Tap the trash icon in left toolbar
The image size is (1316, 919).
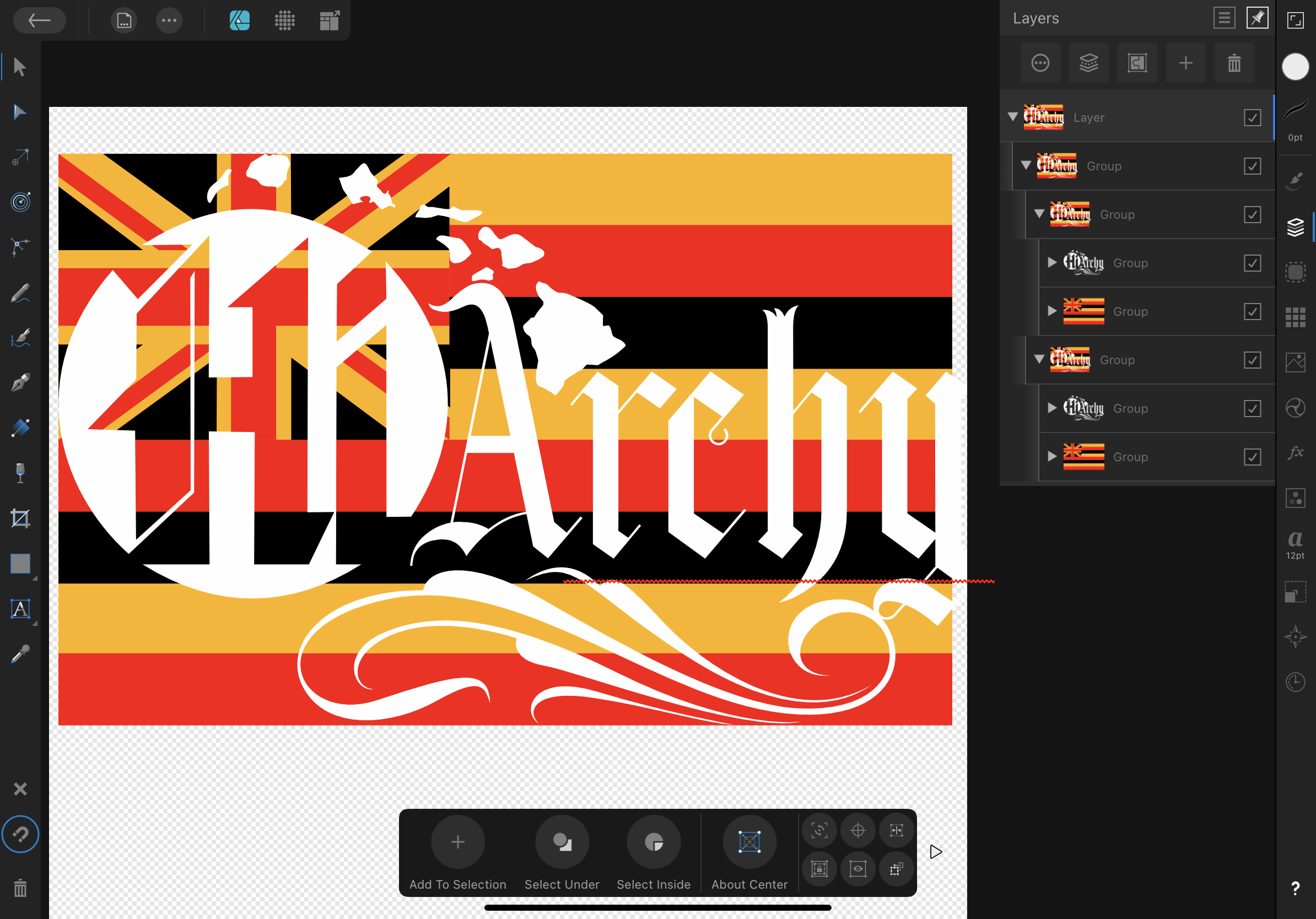coord(20,888)
